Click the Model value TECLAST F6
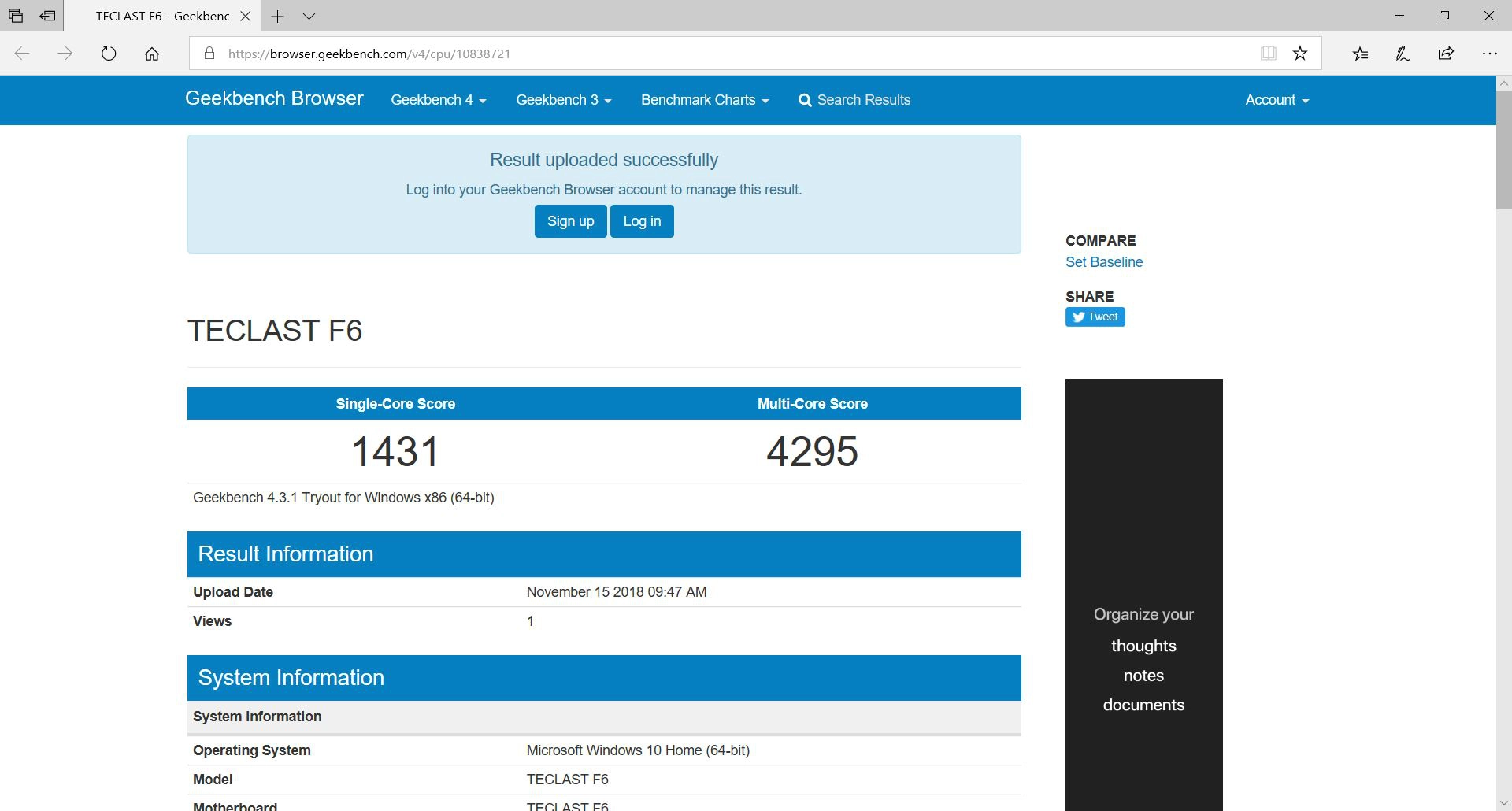 tap(567, 780)
